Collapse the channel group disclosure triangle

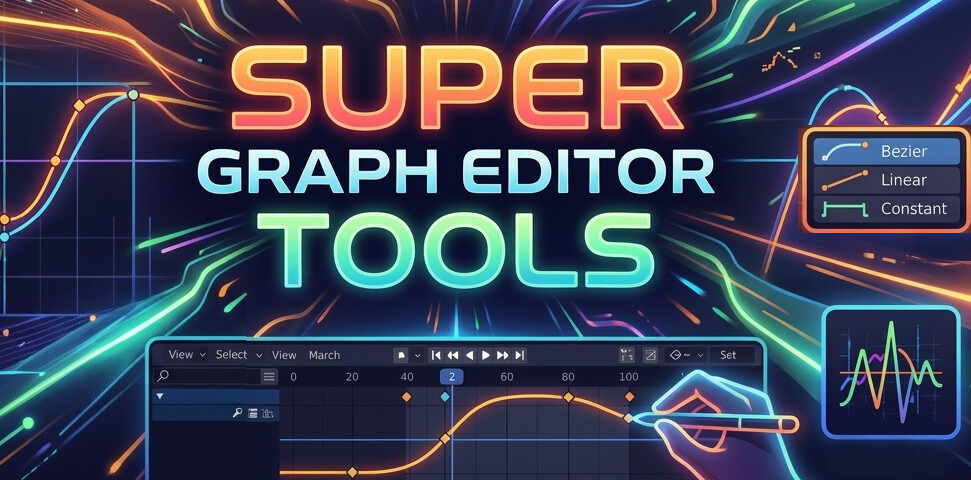(x=160, y=396)
